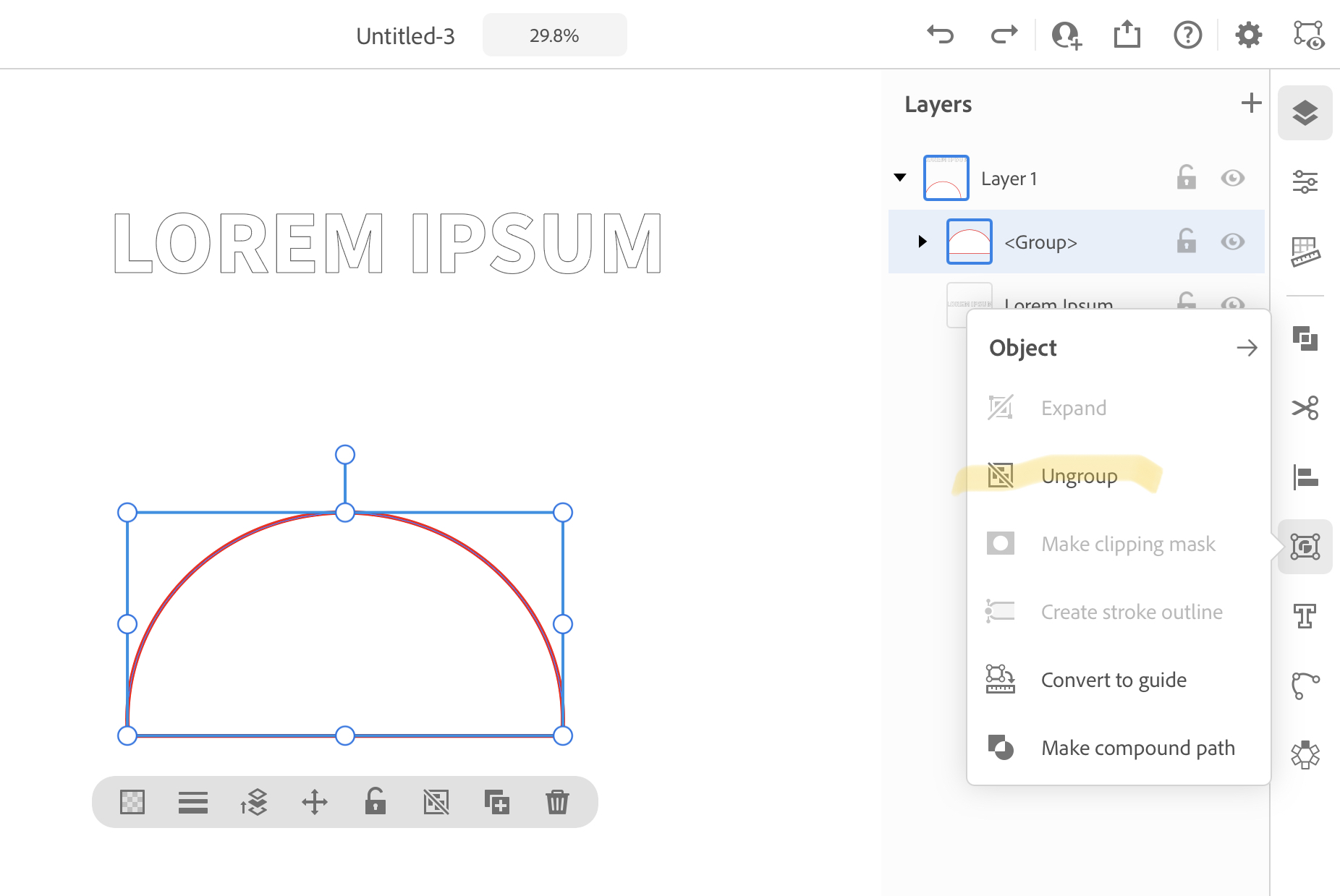Open the zoom level 29.8% dropdown
Image resolution: width=1340 pixels, height=896 pixels.
click(554, 35)
